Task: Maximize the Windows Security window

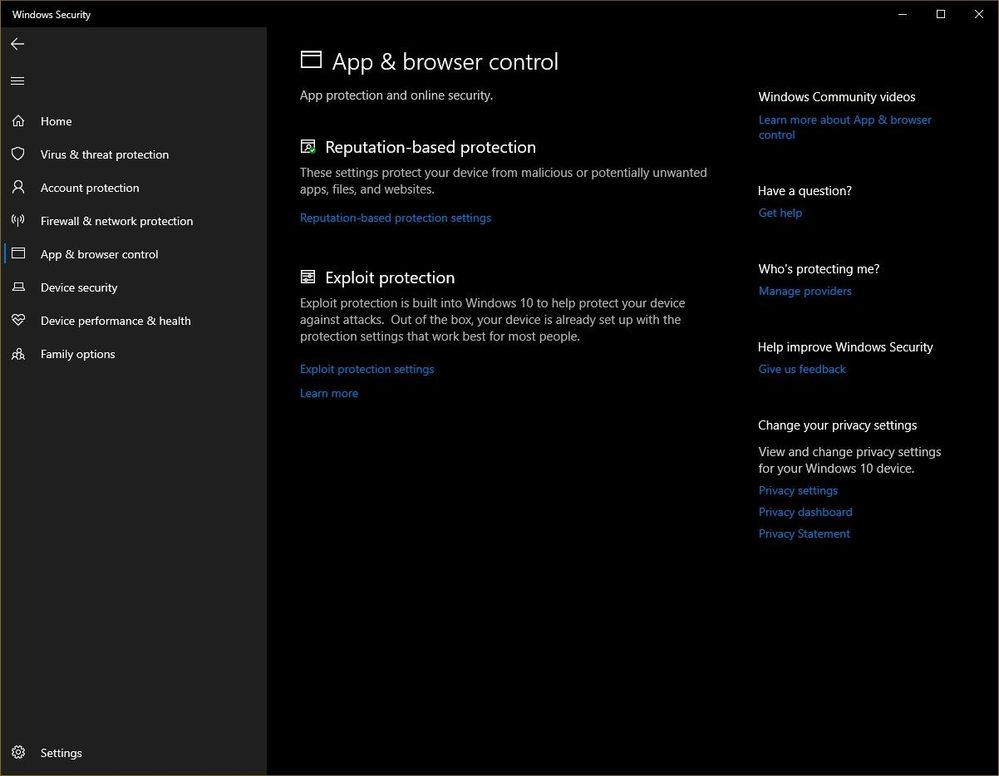Action: point(940,14)
